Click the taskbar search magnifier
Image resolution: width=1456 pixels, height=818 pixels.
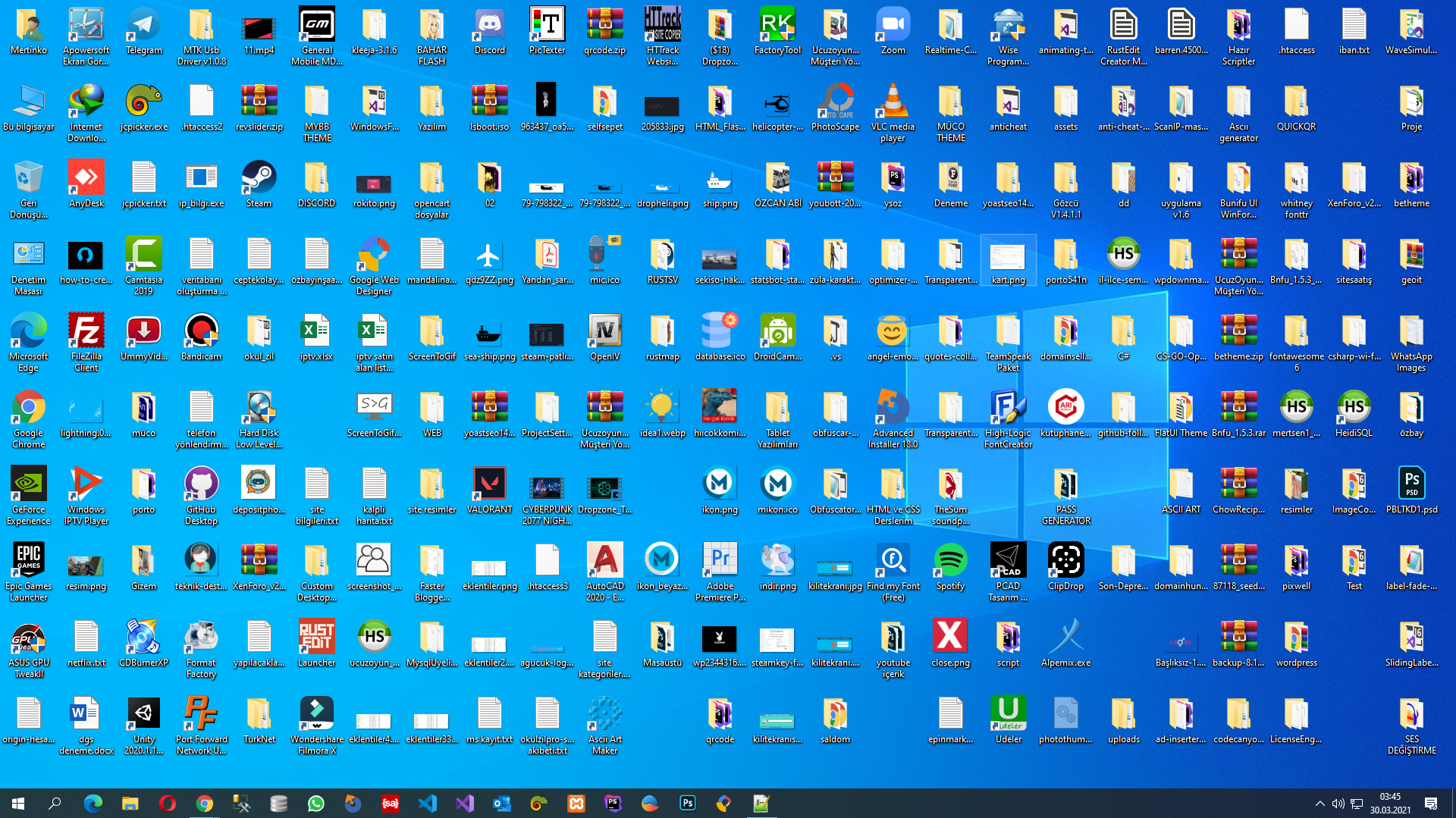[x=55, y=804]
